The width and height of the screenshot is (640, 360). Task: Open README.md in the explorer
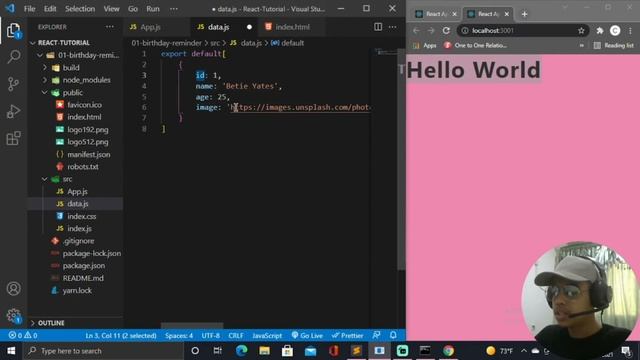click(x=83, y=278)
